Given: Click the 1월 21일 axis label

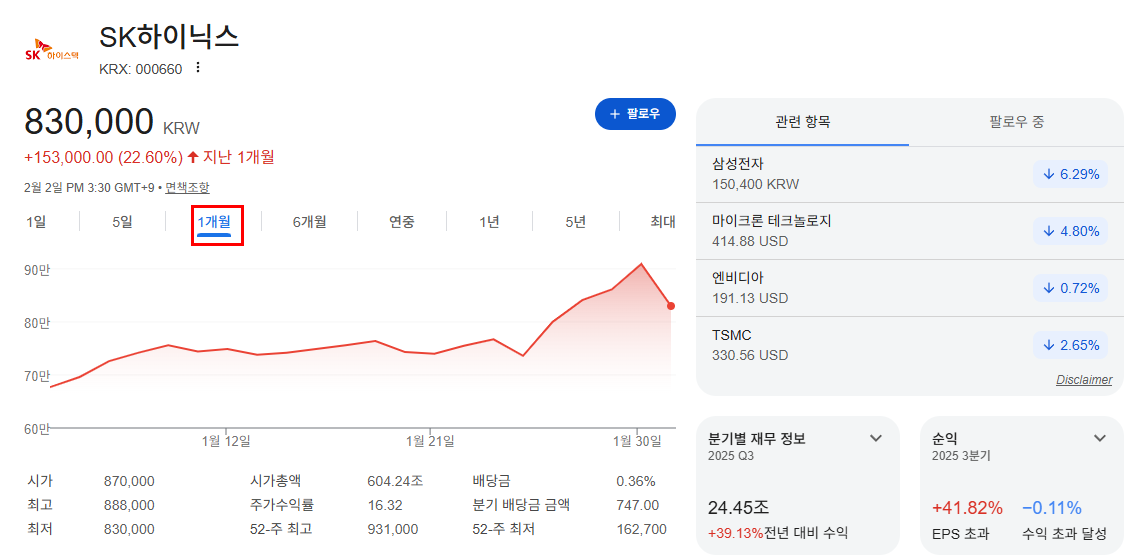Looking at the screenshot, I should (x=430, y=440).
